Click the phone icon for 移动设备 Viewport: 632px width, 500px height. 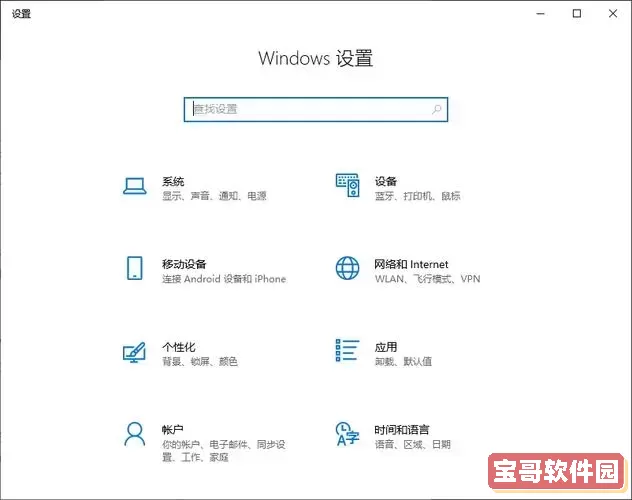135,268
